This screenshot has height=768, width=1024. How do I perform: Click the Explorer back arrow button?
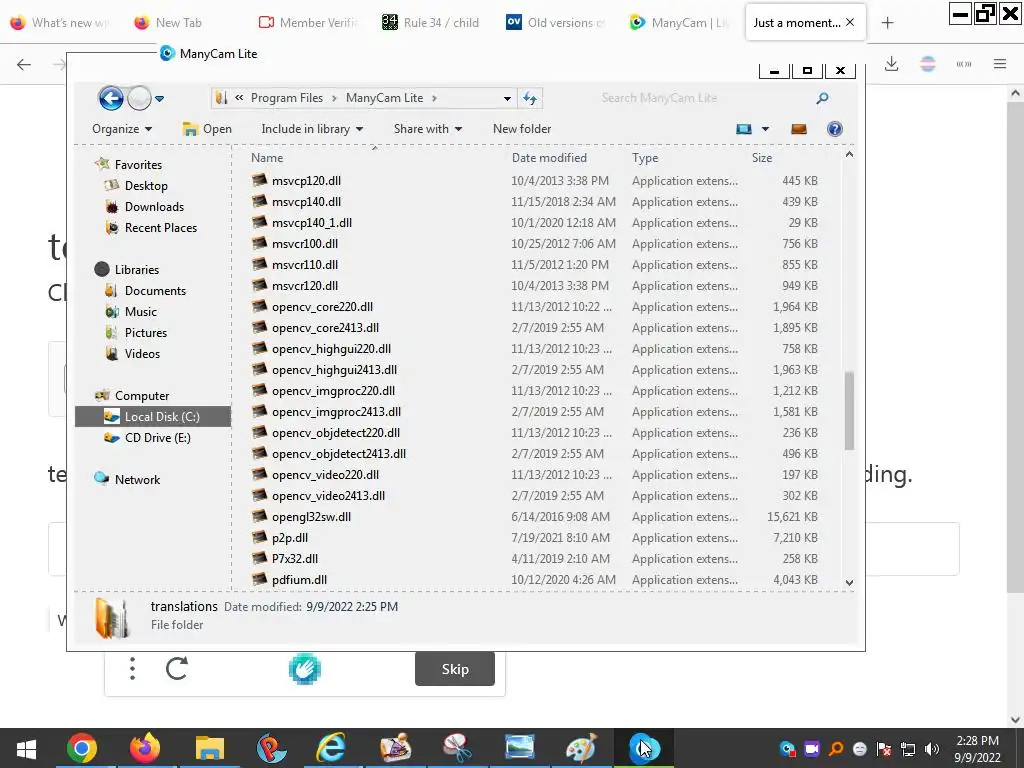(111, 99)
